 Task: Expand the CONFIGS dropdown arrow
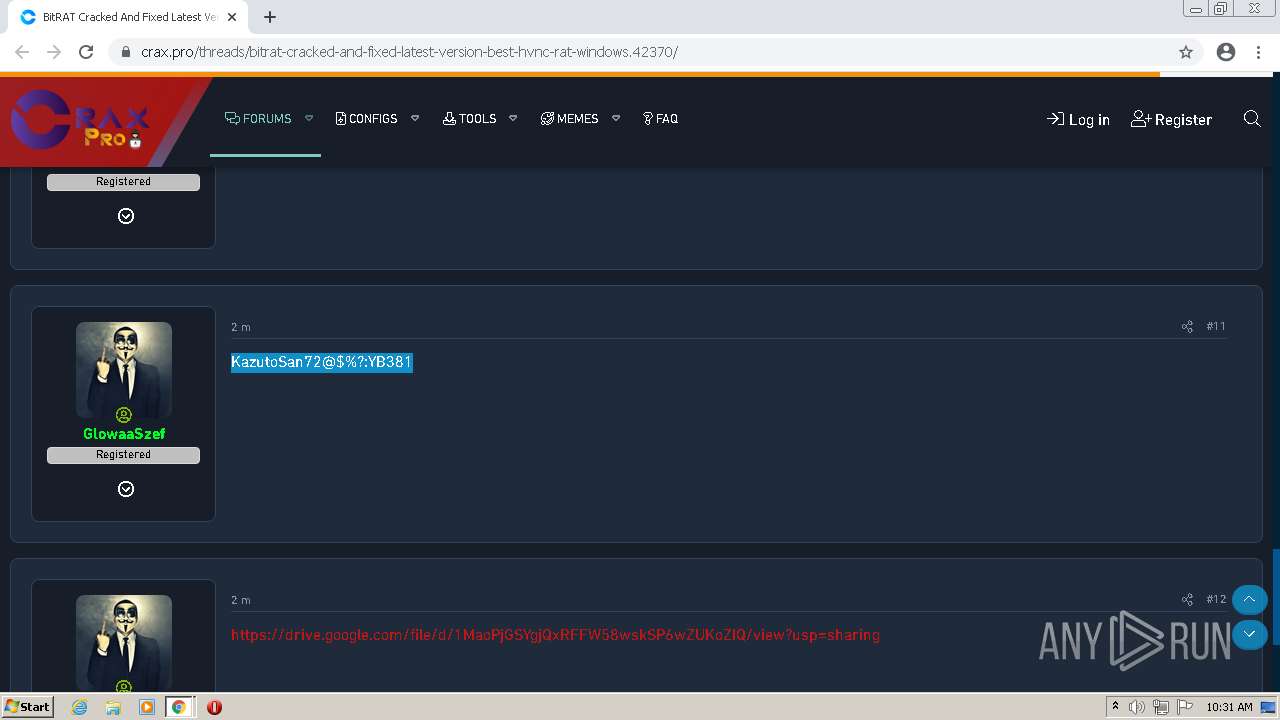pos(415,118)
